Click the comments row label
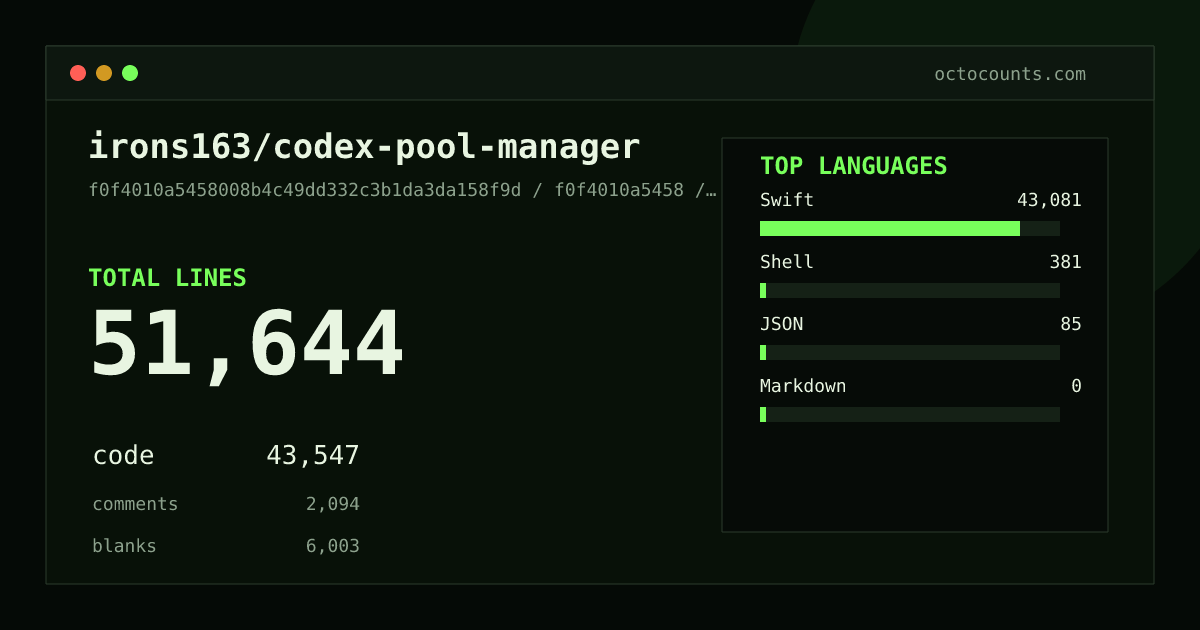Screen dimensions: 1200x630 135,504
